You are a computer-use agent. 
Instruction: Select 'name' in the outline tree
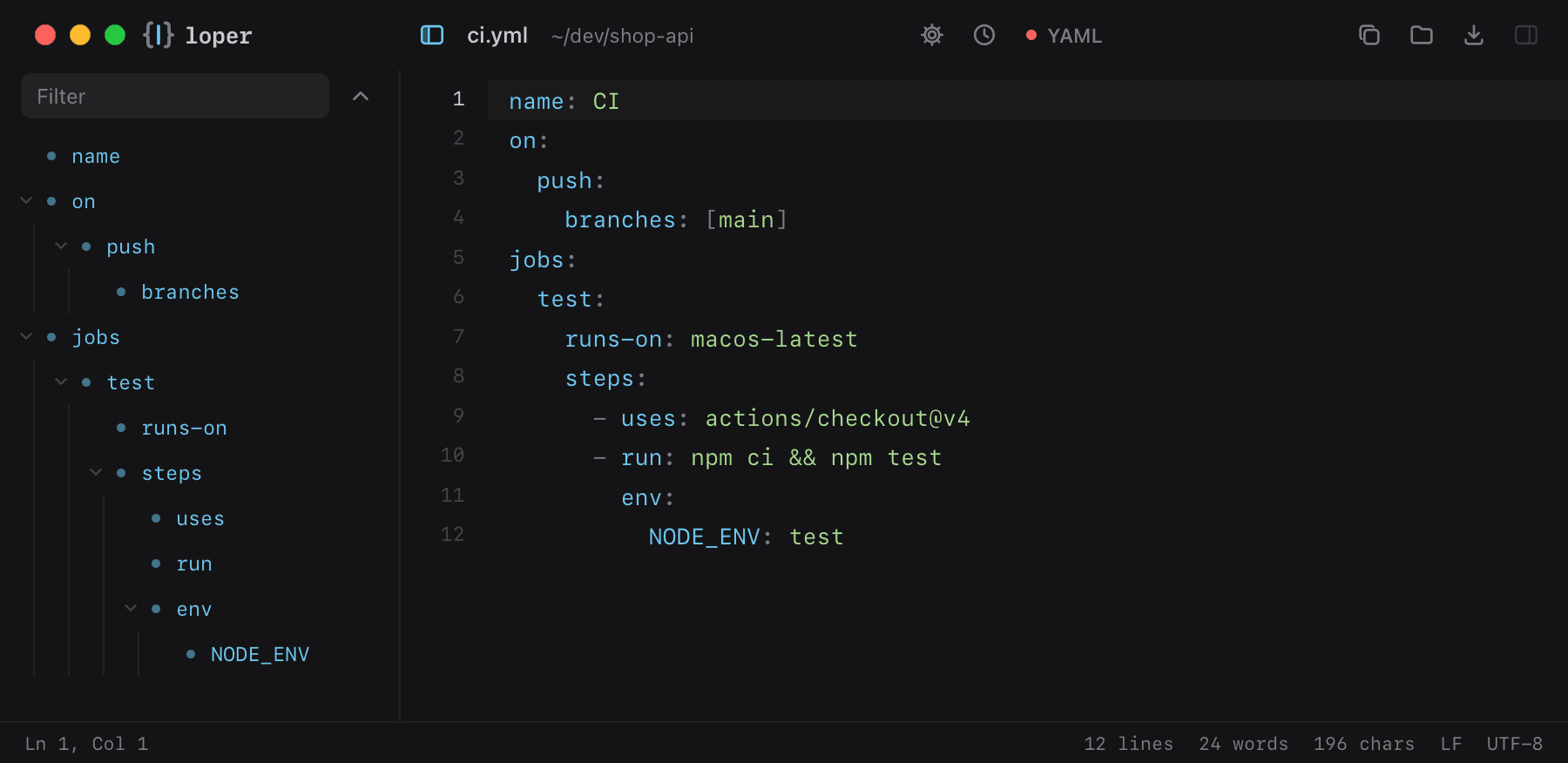coord(96,157)
